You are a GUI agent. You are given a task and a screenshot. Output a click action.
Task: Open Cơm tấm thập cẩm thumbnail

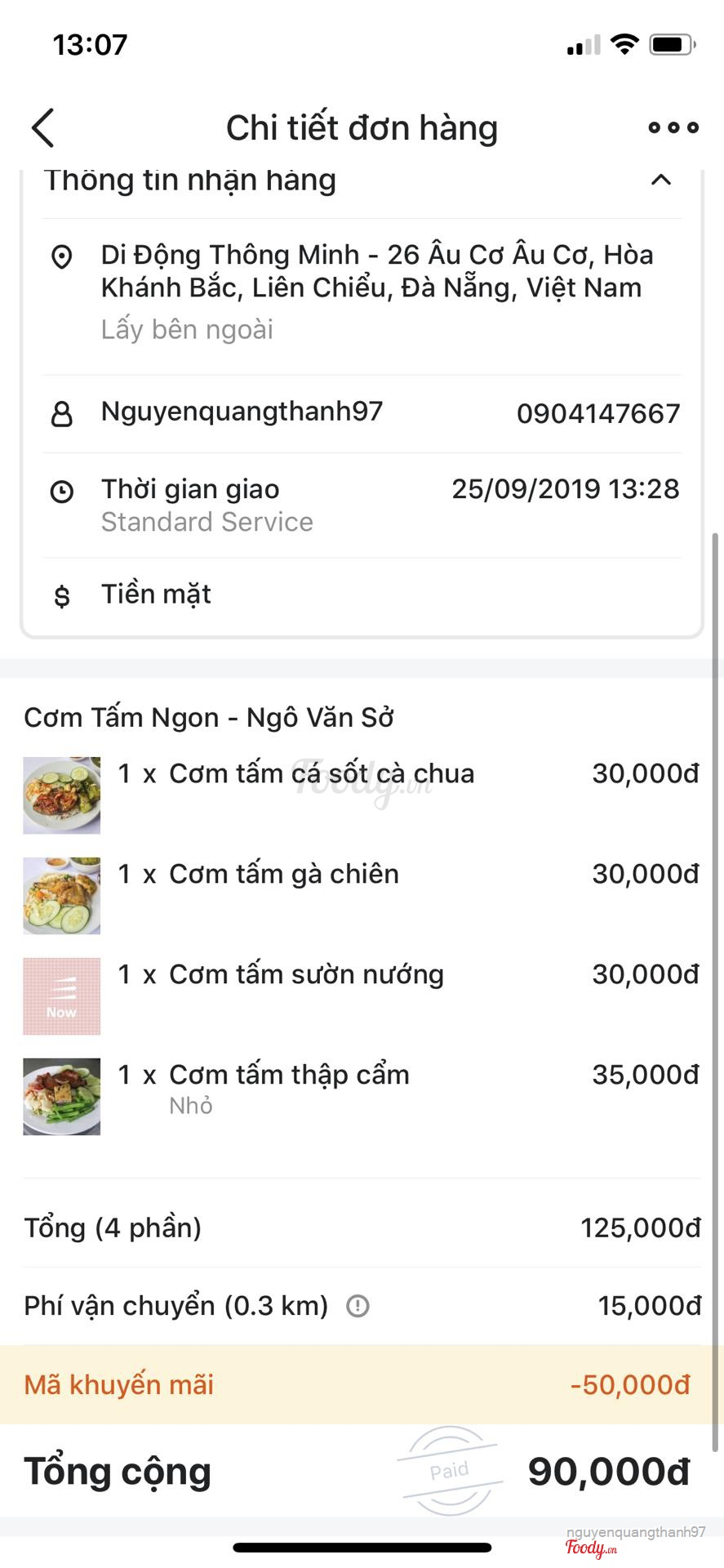coord(62,1097)
